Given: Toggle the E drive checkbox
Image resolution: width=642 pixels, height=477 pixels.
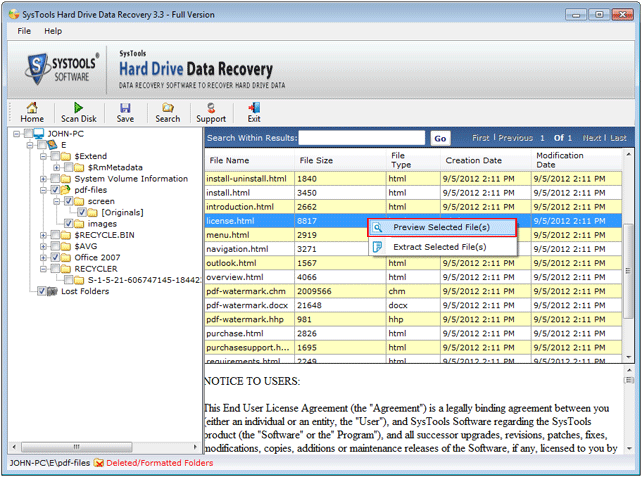Looking at the screenshot, I should (42, 145).
